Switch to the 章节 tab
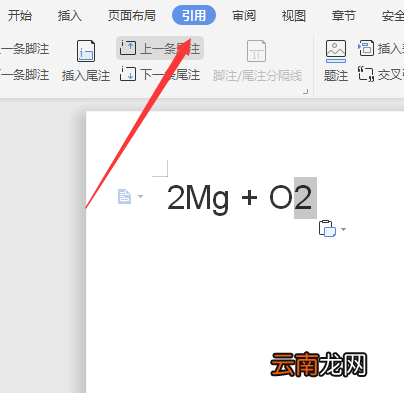The height and width of the screenshot is (393, 404). coord(344,15)
